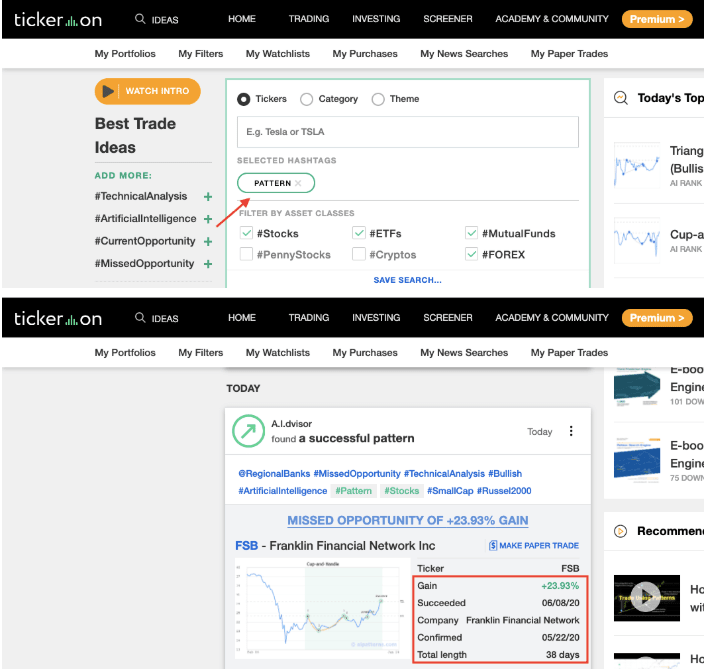
Task: Click the #SmallCap hashtag link
Action: pos(450,491)
